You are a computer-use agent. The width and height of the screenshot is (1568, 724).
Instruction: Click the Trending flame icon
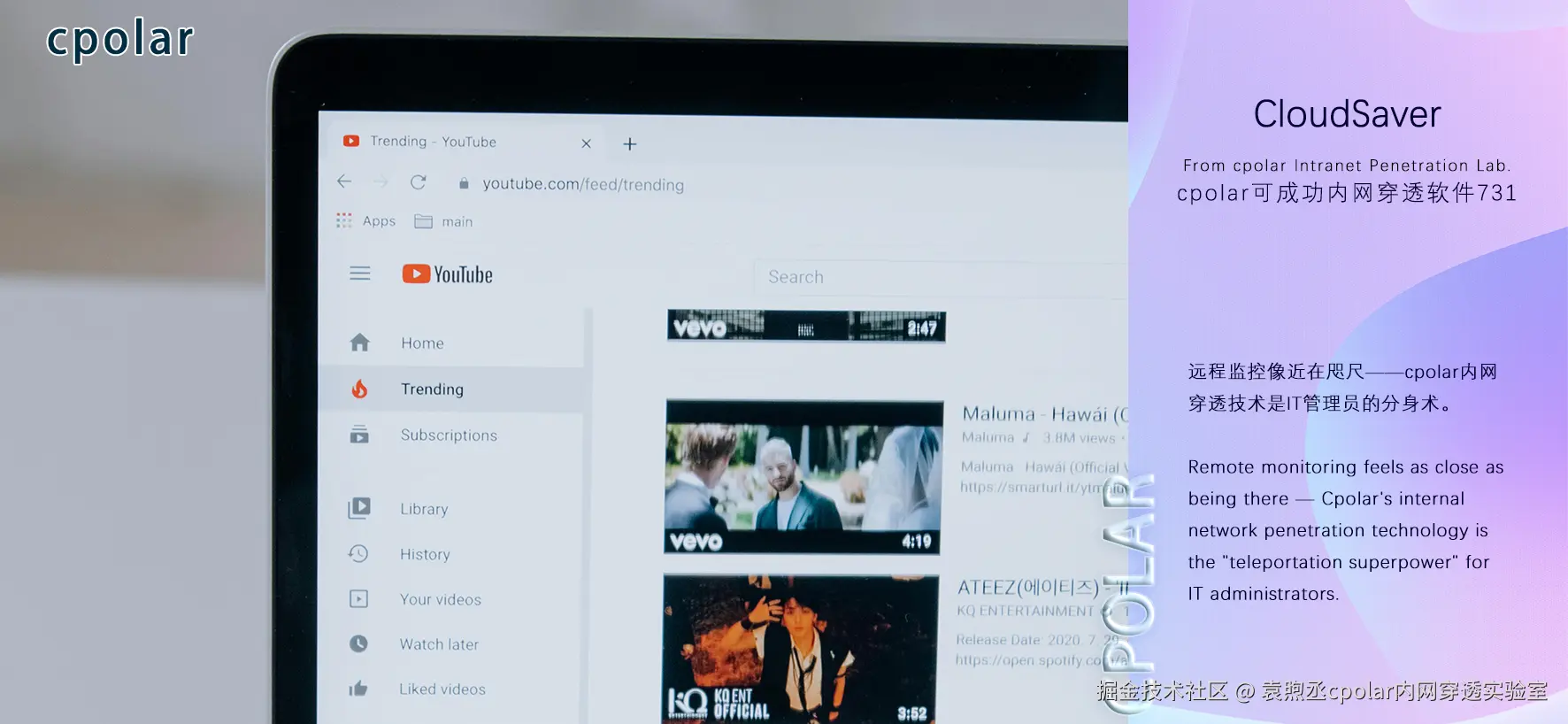[x=359, y=389]
